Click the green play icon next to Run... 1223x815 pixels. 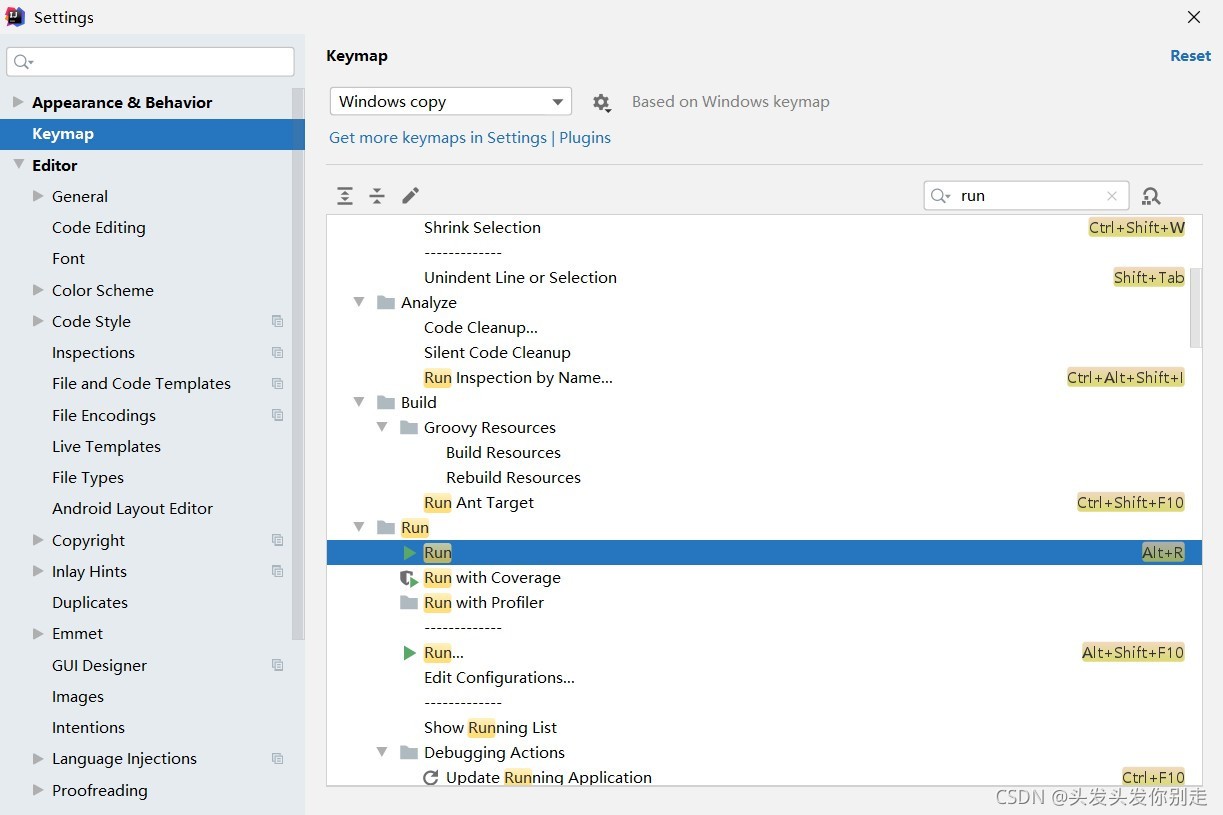pos(409,553)
